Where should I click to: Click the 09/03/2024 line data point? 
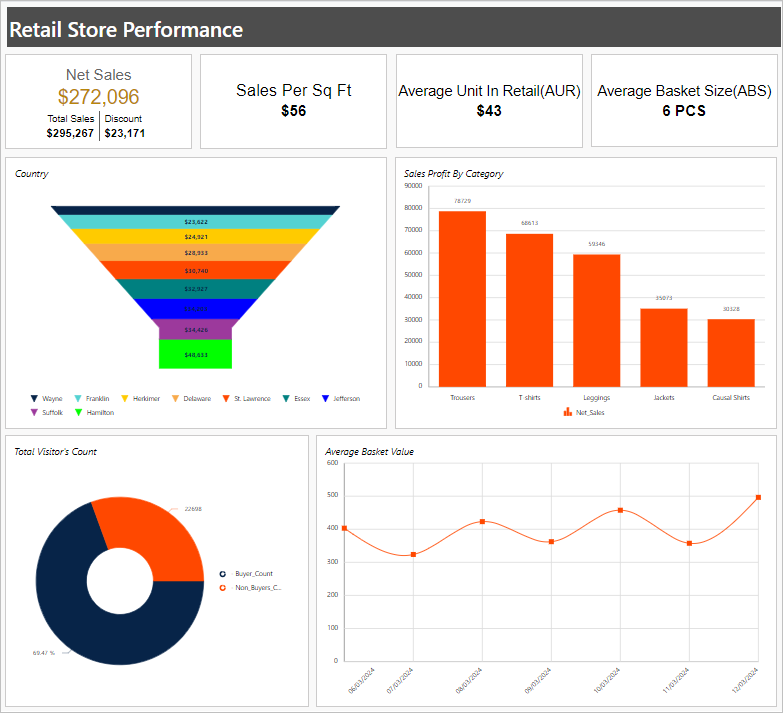pyautogui.click(x=551, y=542)
